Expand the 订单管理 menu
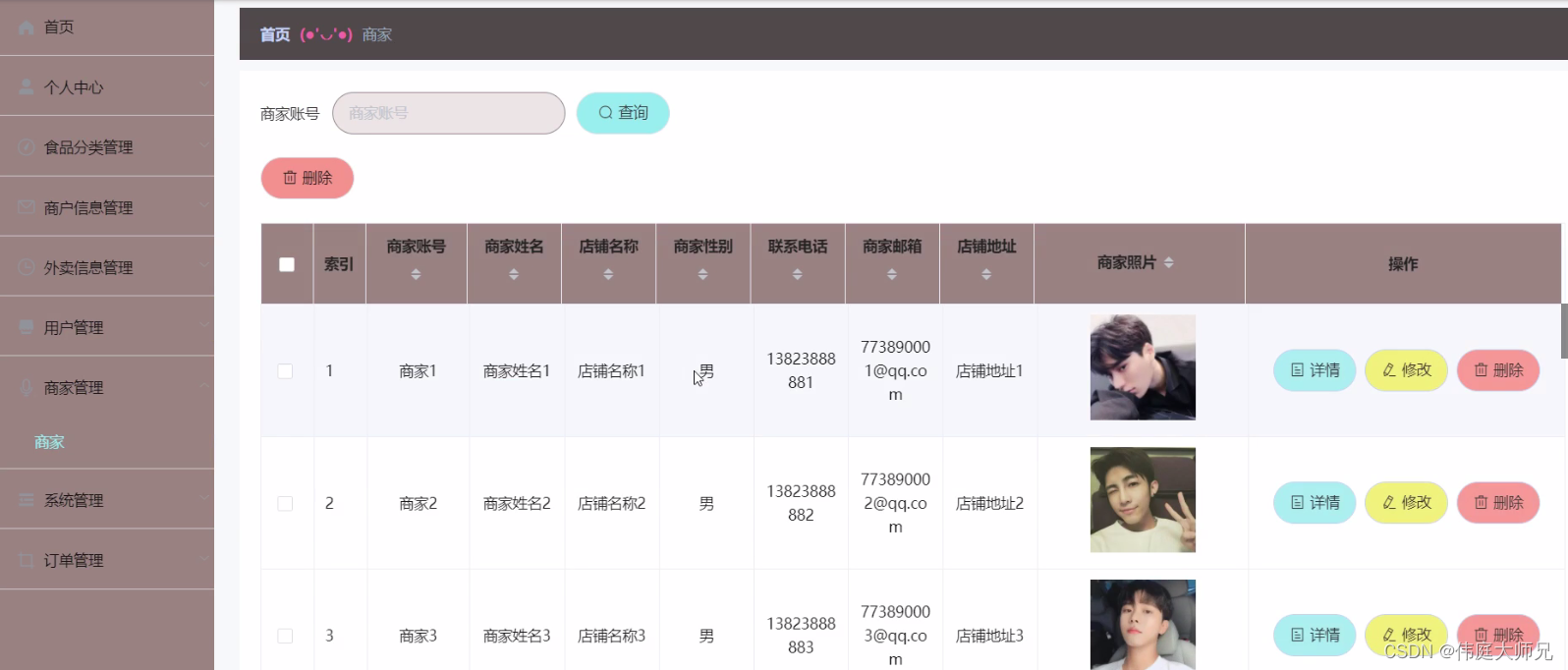Image resolution: width=1568 pixels, height=670 pixels. 107,560
